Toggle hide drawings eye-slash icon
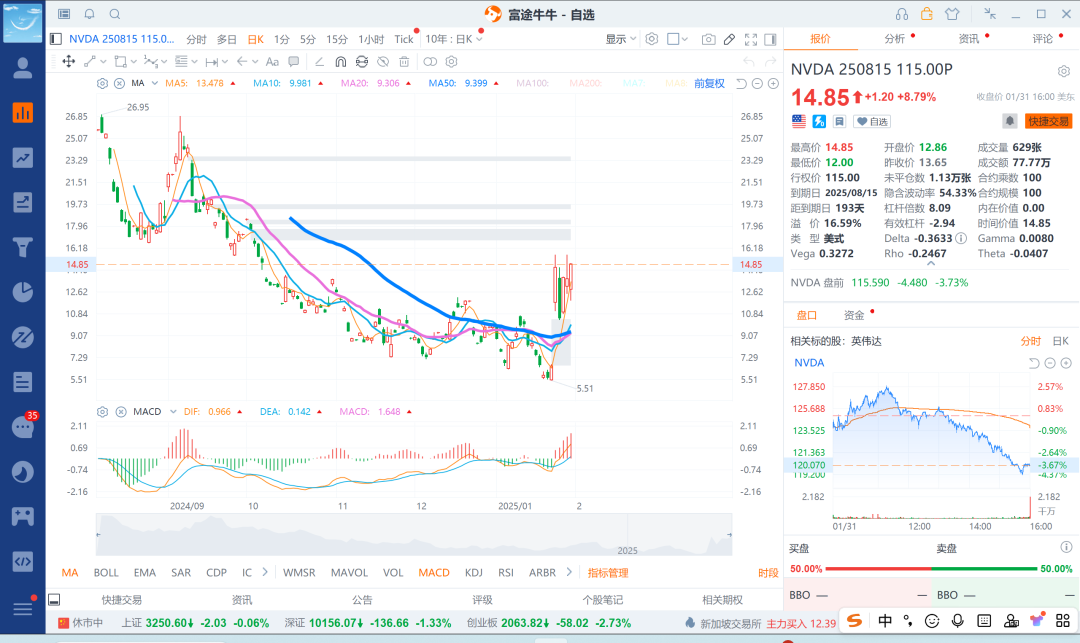 [x=383, y=61]
